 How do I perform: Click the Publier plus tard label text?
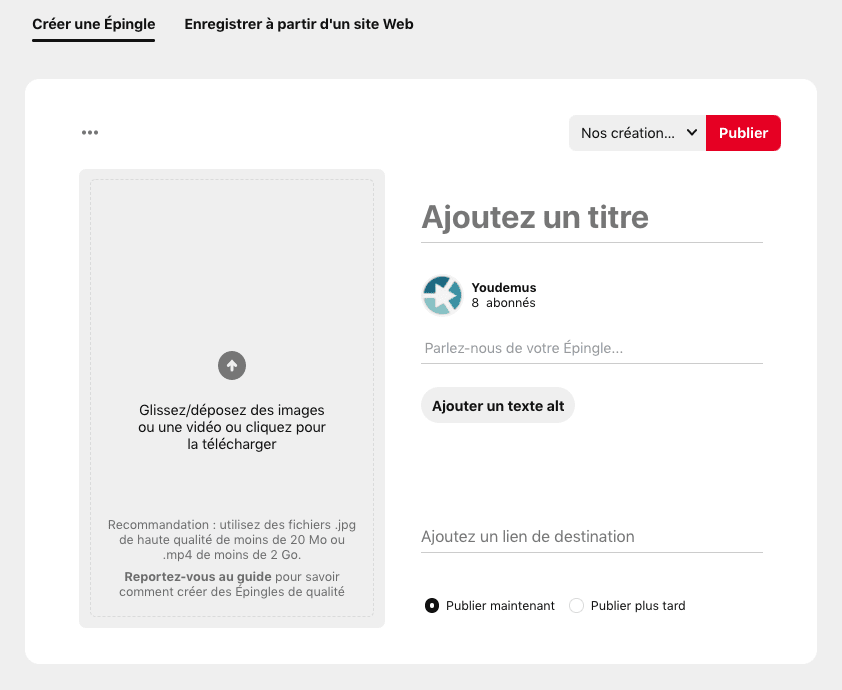click(638, 606)
